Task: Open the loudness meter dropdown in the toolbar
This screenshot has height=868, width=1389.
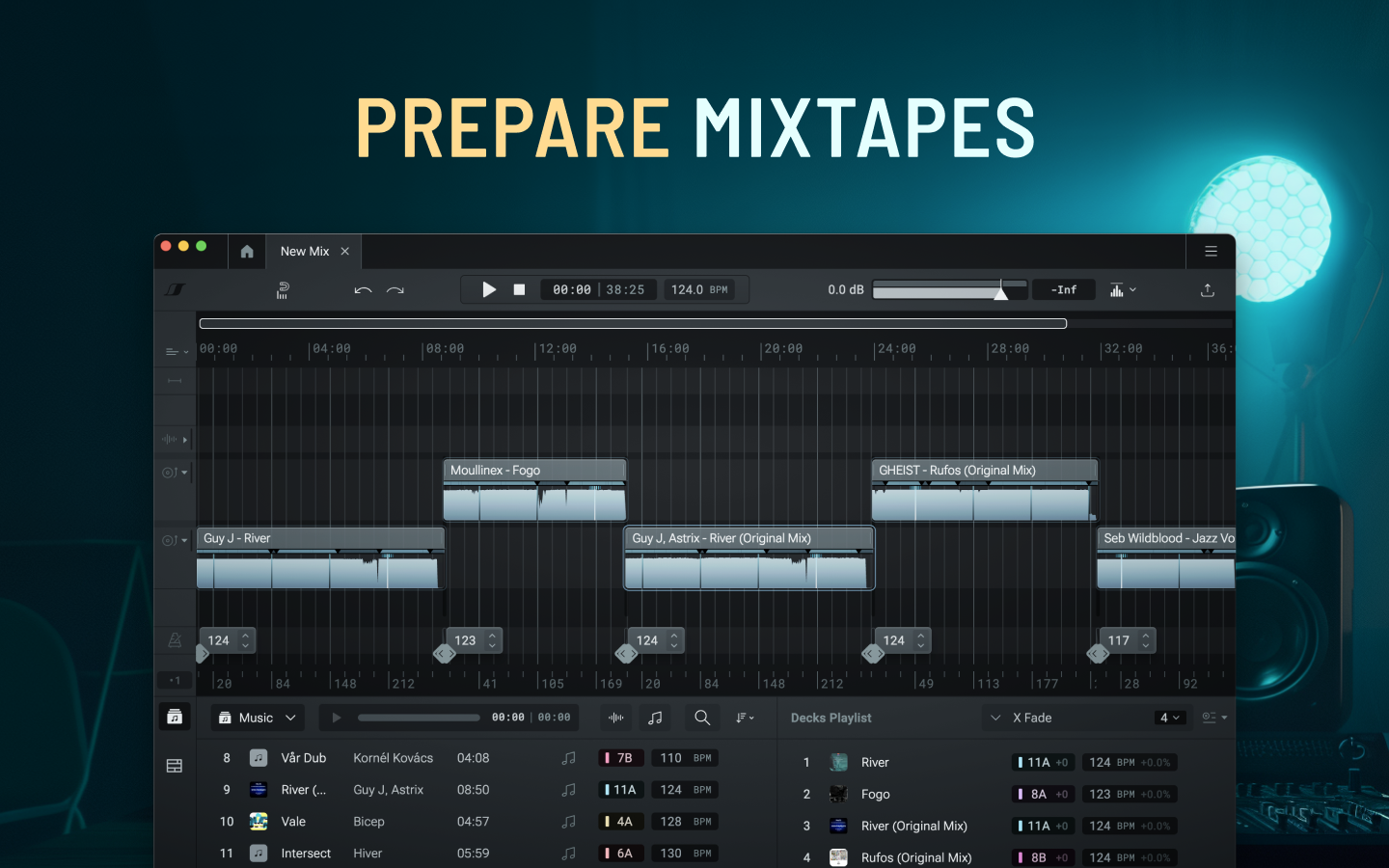Action: tap(1122, 289)
